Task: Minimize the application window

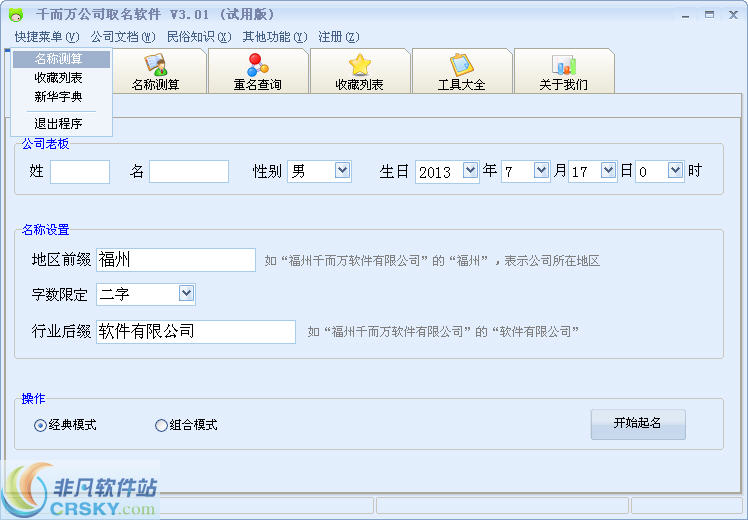Action: (686, 15)
